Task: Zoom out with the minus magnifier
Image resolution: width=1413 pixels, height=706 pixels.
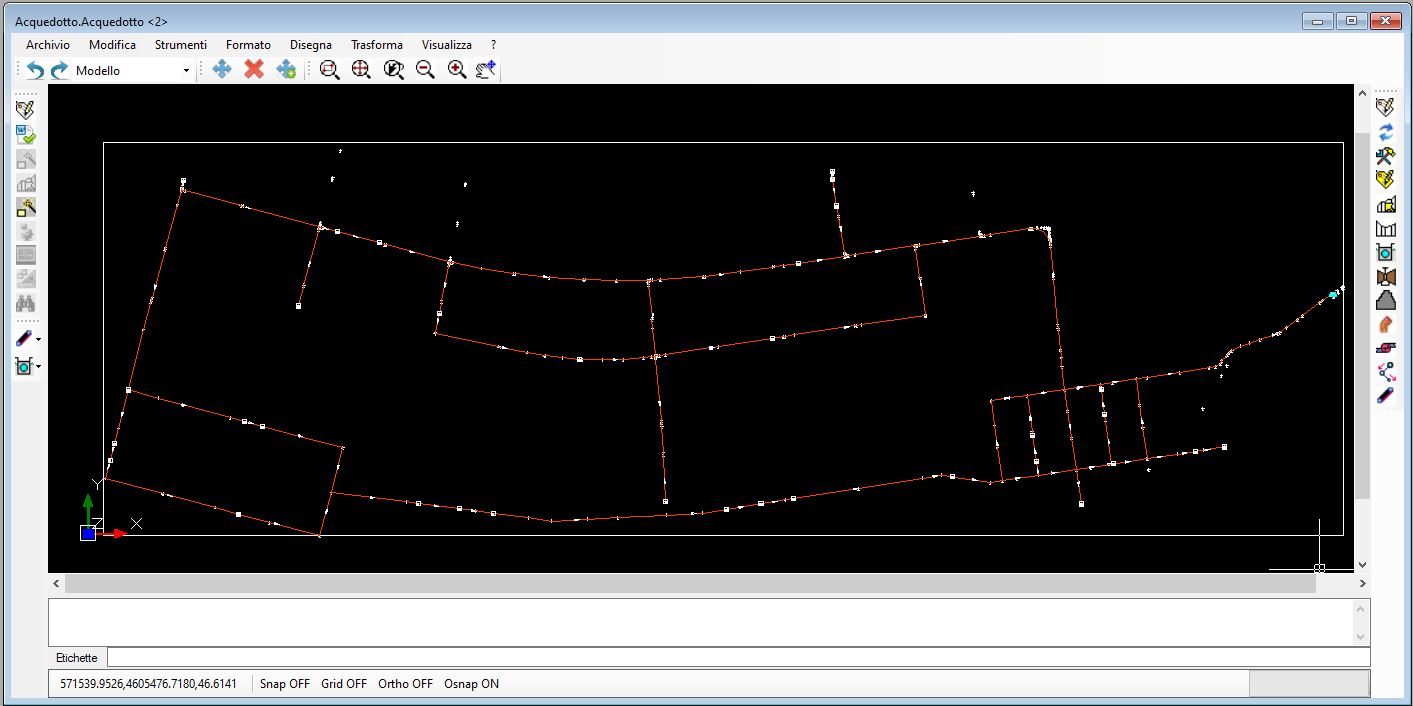Action: pyautogui.click(x=425, y=69)
